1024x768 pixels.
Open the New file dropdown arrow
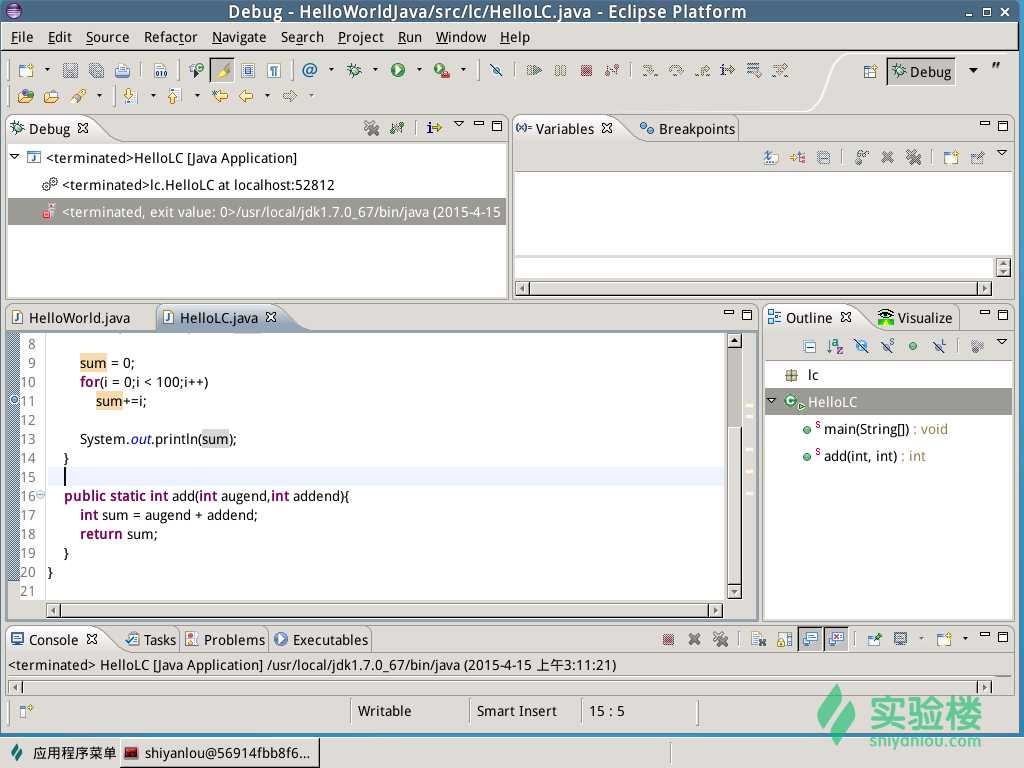pos(47,69)
